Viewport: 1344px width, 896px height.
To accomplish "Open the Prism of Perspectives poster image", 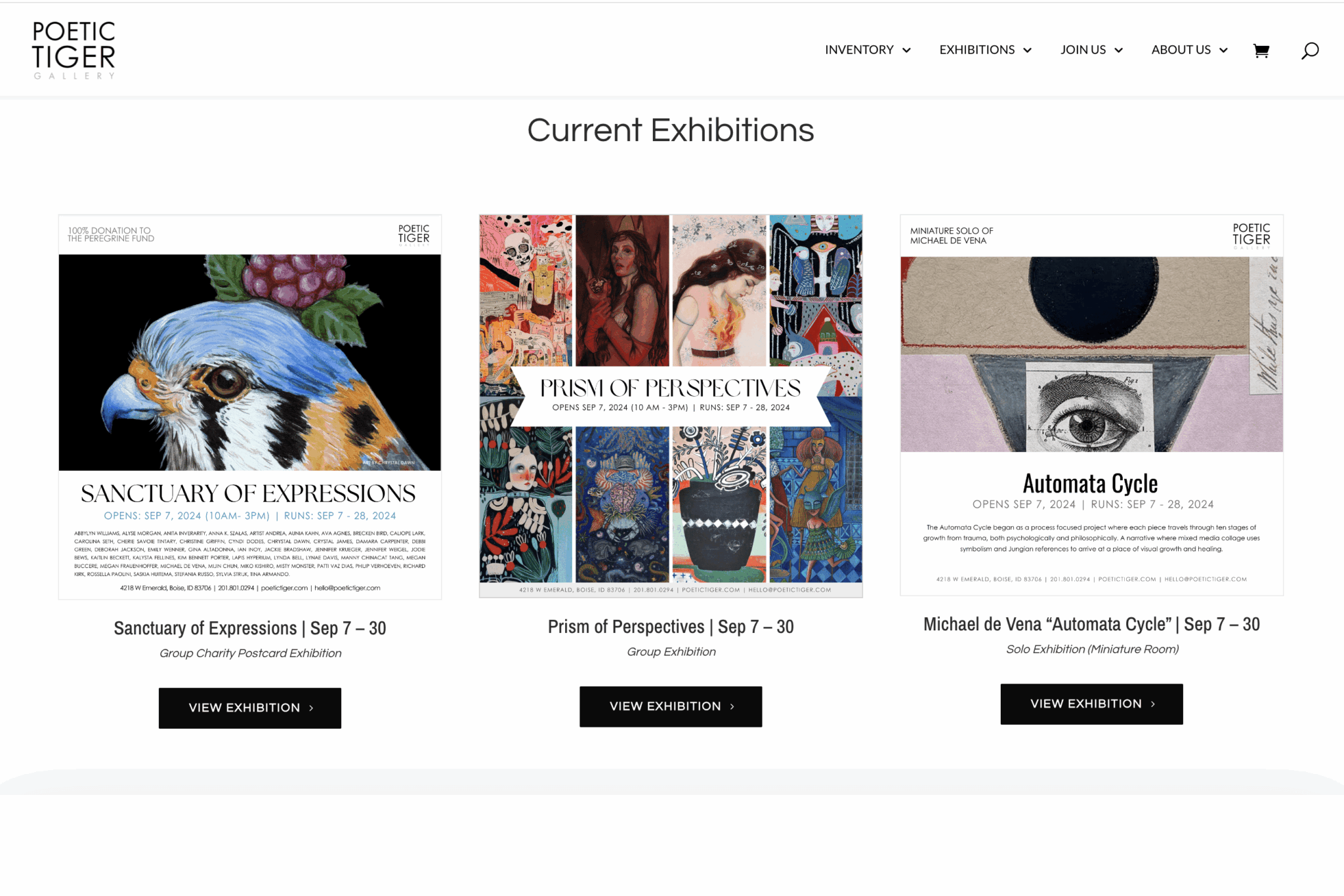I will 671,406.
